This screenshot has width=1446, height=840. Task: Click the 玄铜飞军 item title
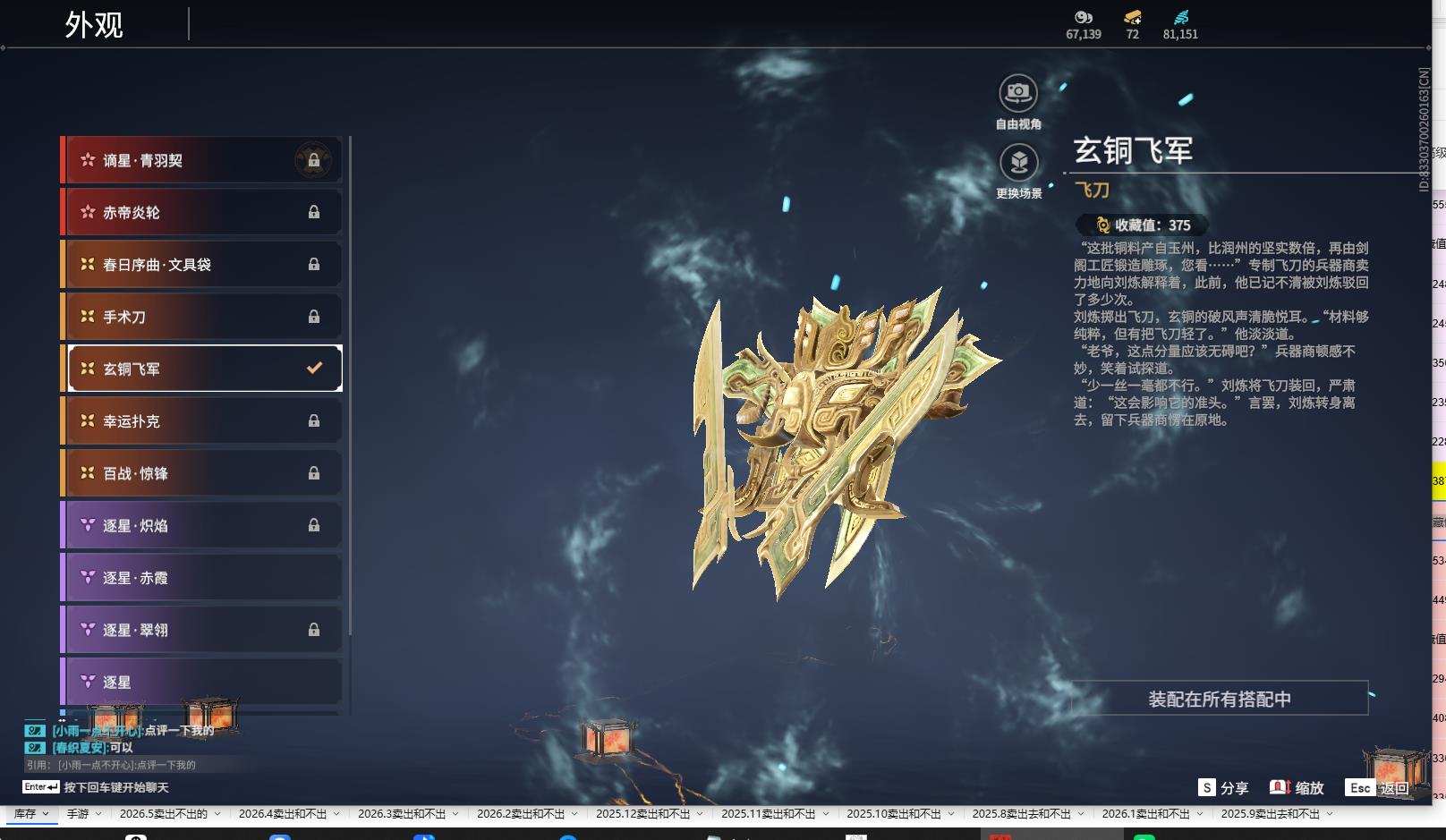pos(1133,150)
